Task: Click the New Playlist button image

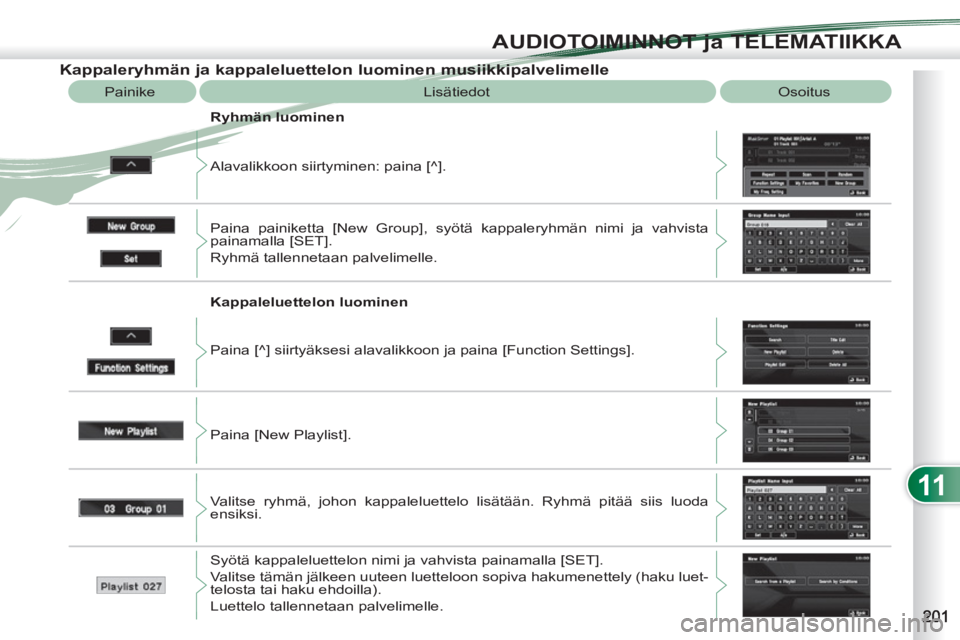Action: [131, 431]
